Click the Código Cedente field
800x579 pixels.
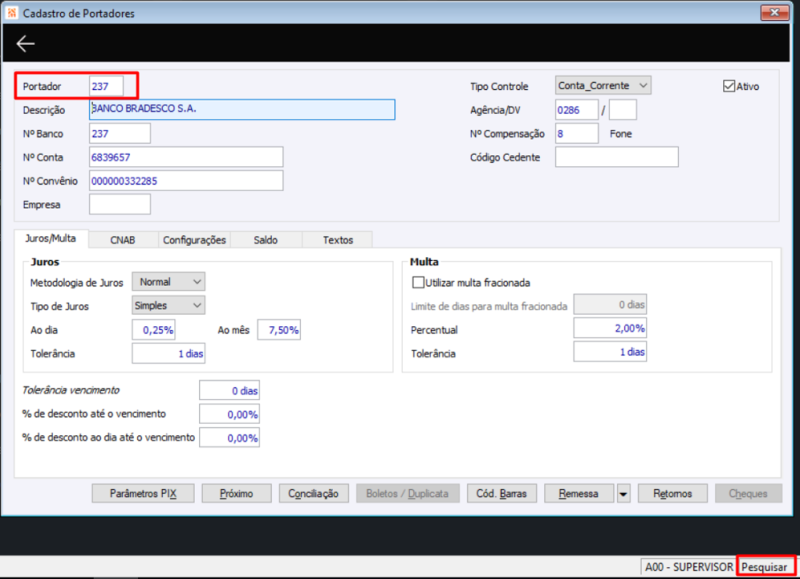pyautogui.click(x=617, y=157)
